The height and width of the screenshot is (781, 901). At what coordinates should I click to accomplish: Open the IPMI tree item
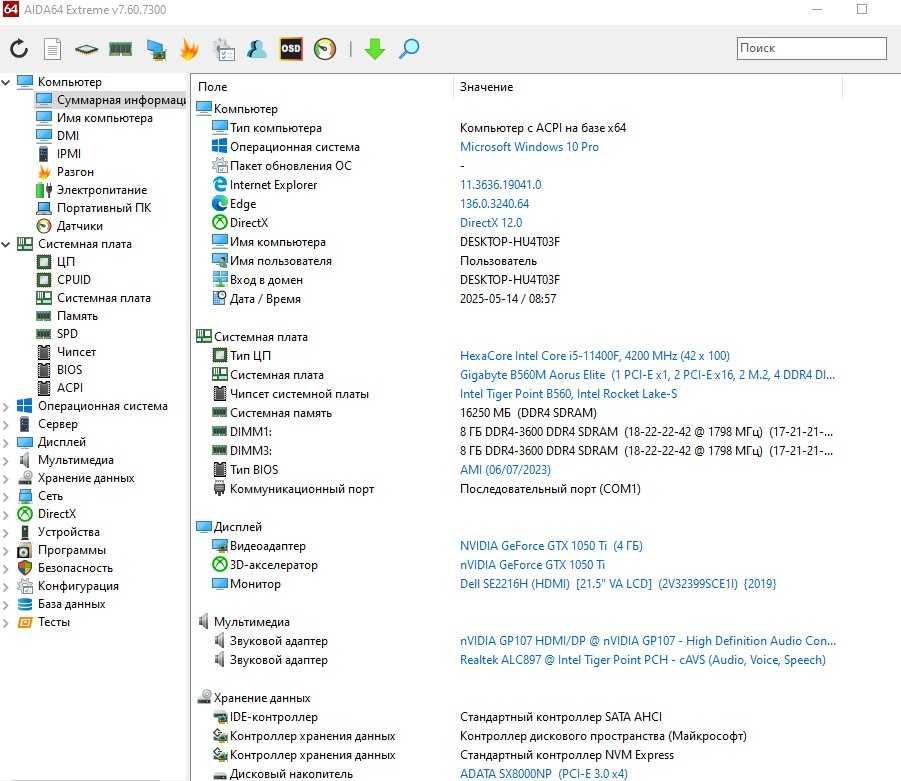click(68, 153)
